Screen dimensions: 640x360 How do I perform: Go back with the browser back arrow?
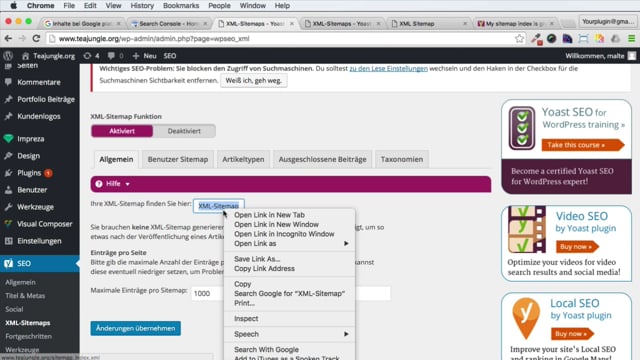[x=8, y=38]
